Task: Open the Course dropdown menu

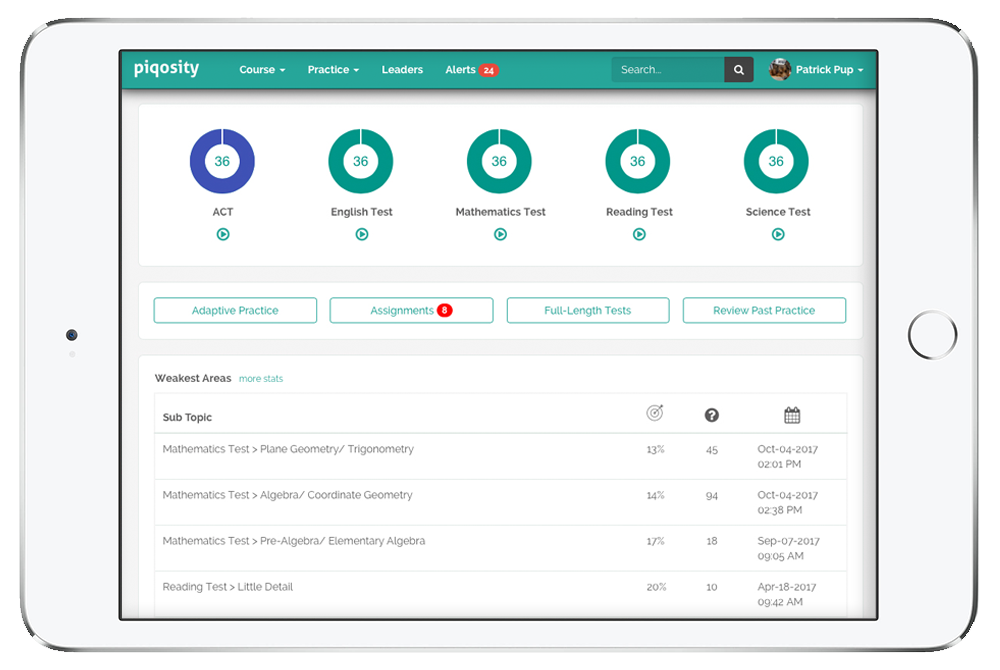Action: point(262,70)
